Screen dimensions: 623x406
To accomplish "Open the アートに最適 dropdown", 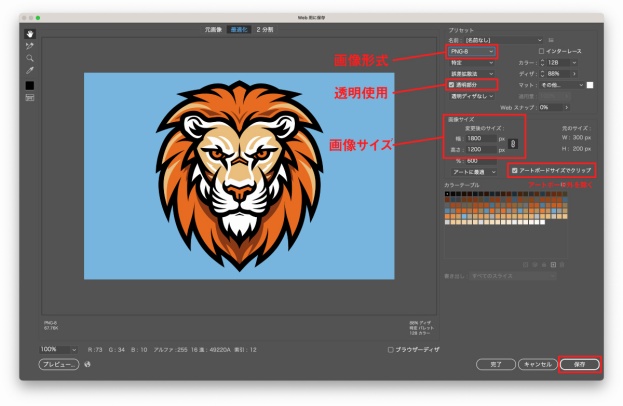I will tap(474, 172).
